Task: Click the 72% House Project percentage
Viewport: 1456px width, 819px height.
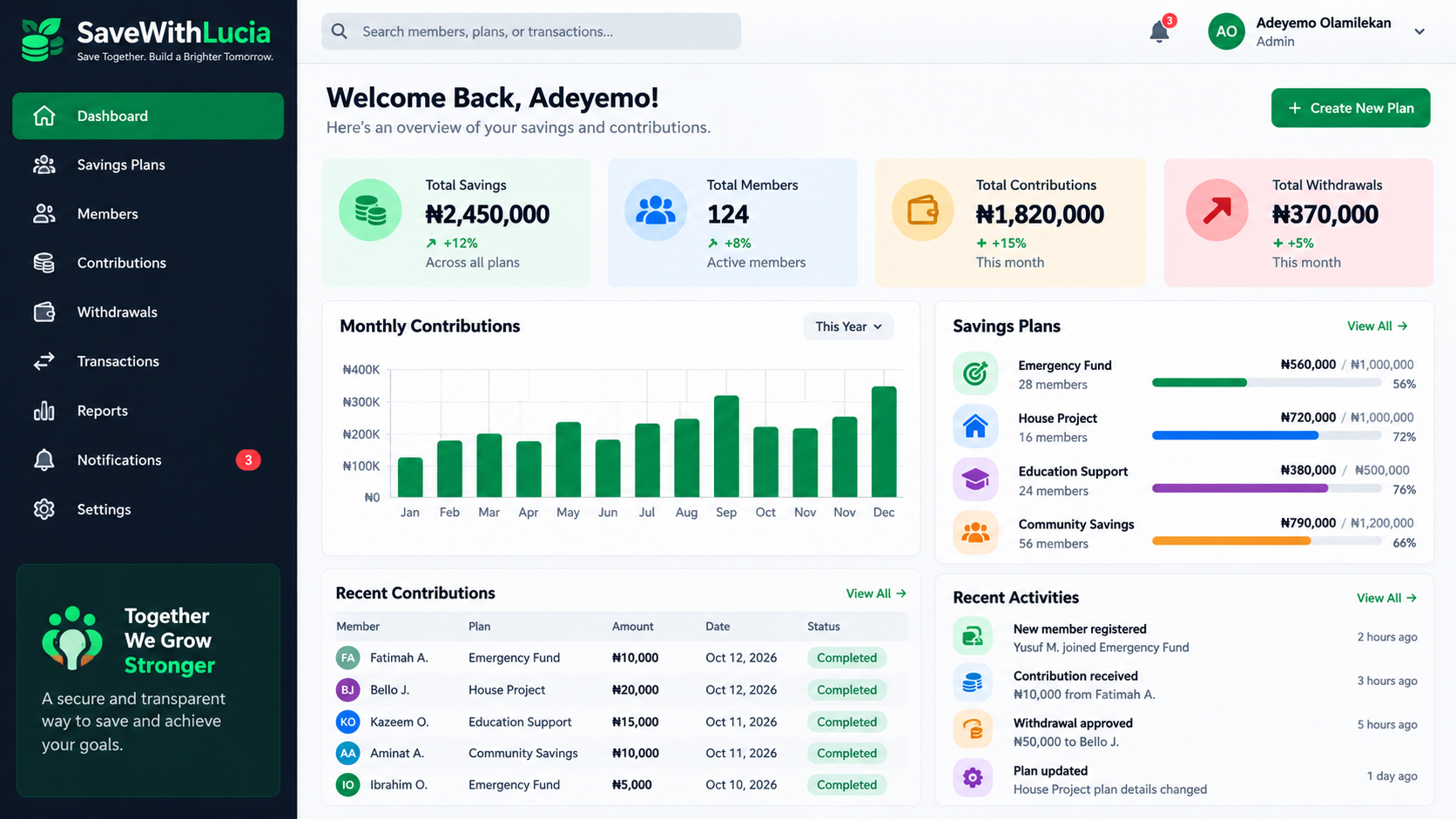Action: pos(1405,437)
